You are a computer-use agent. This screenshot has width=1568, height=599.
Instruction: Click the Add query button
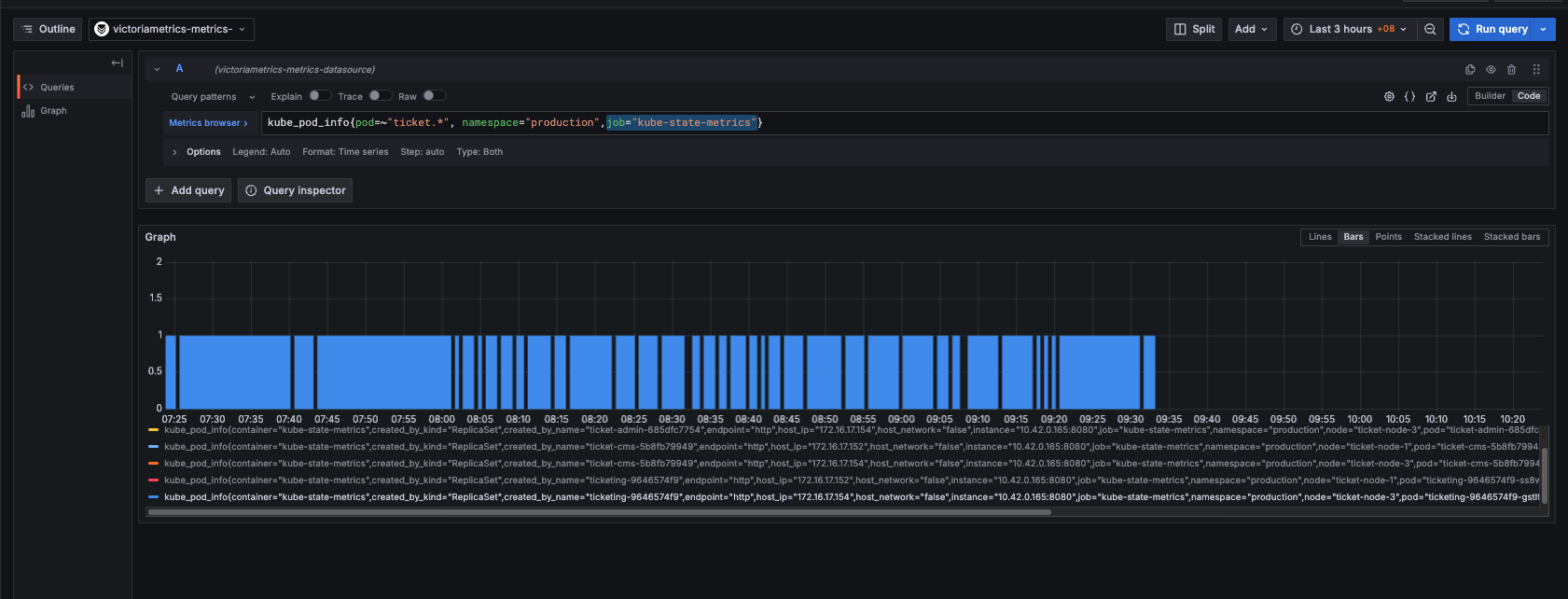(189, 190)
